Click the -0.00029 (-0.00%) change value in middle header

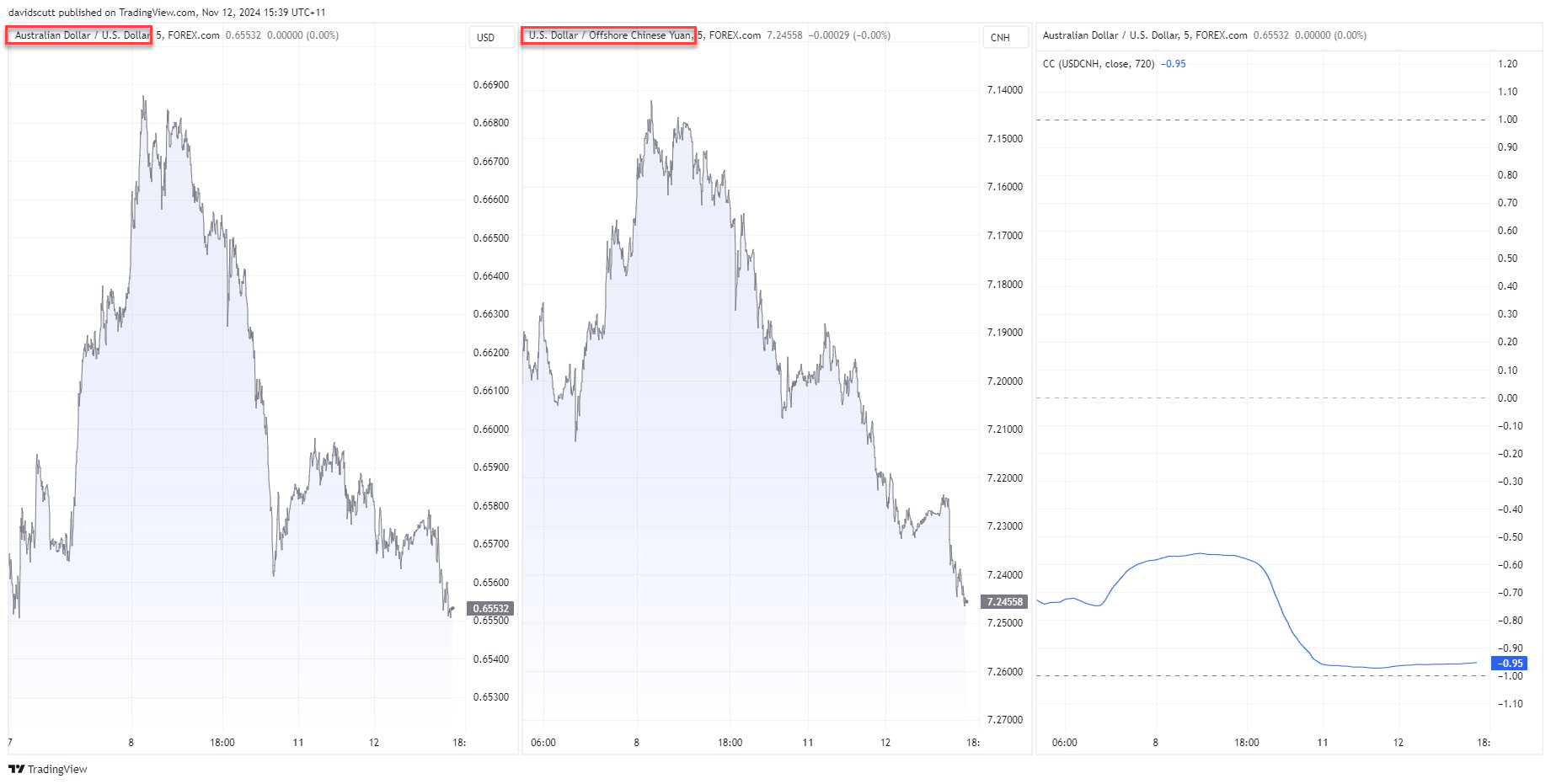pyautogui.click(x=849, y=35)
